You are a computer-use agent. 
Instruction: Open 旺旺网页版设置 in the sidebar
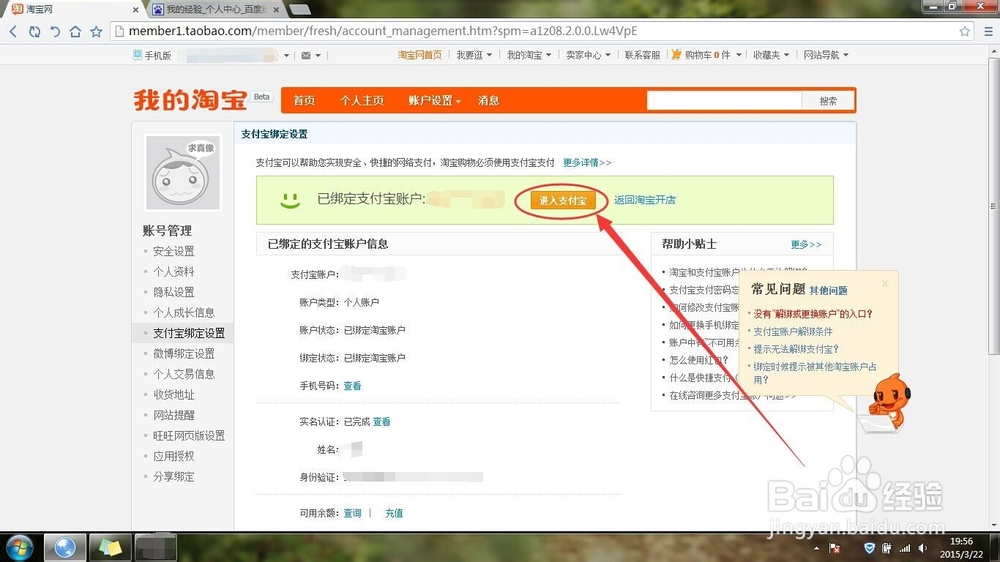[x=189, y=436]
